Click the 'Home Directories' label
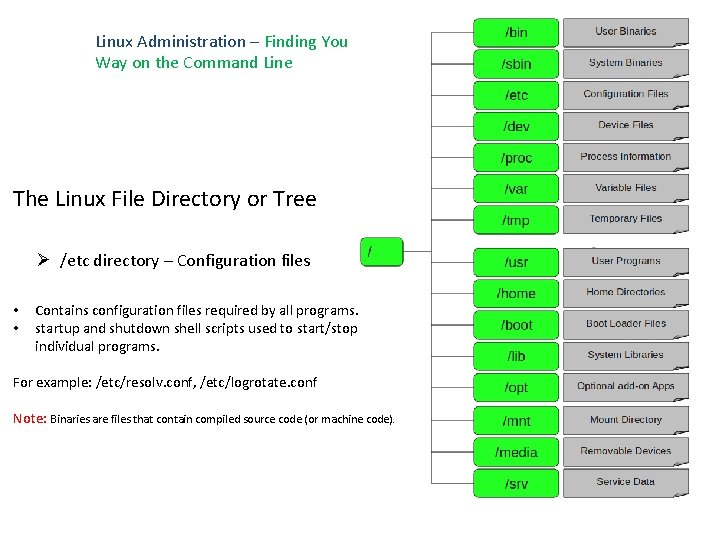The width and height of the screenshot is (720, 540). pos(626,292)
